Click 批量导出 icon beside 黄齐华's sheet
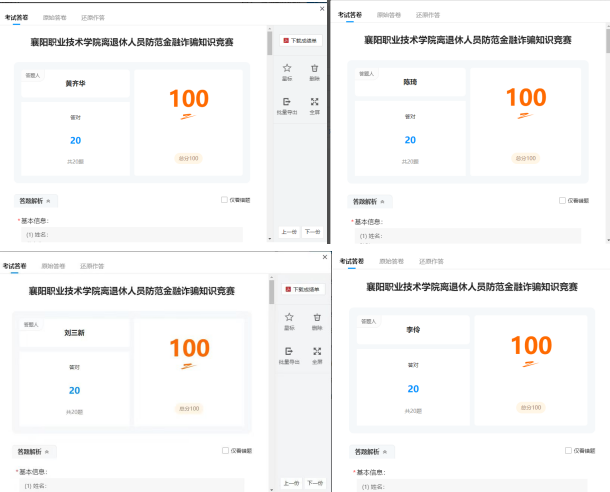610x492 pixels. [288, 102]
